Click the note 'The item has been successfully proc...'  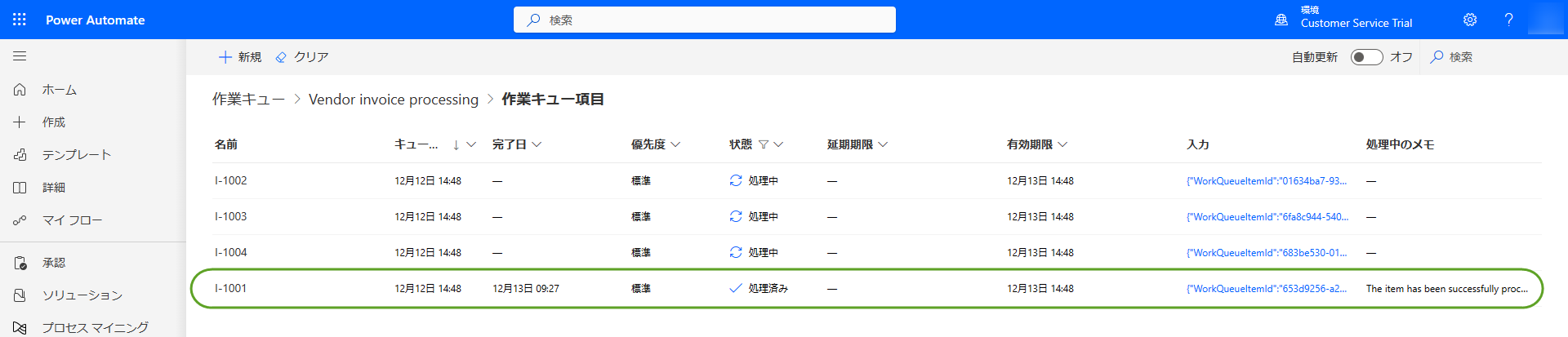[1447, 289]
